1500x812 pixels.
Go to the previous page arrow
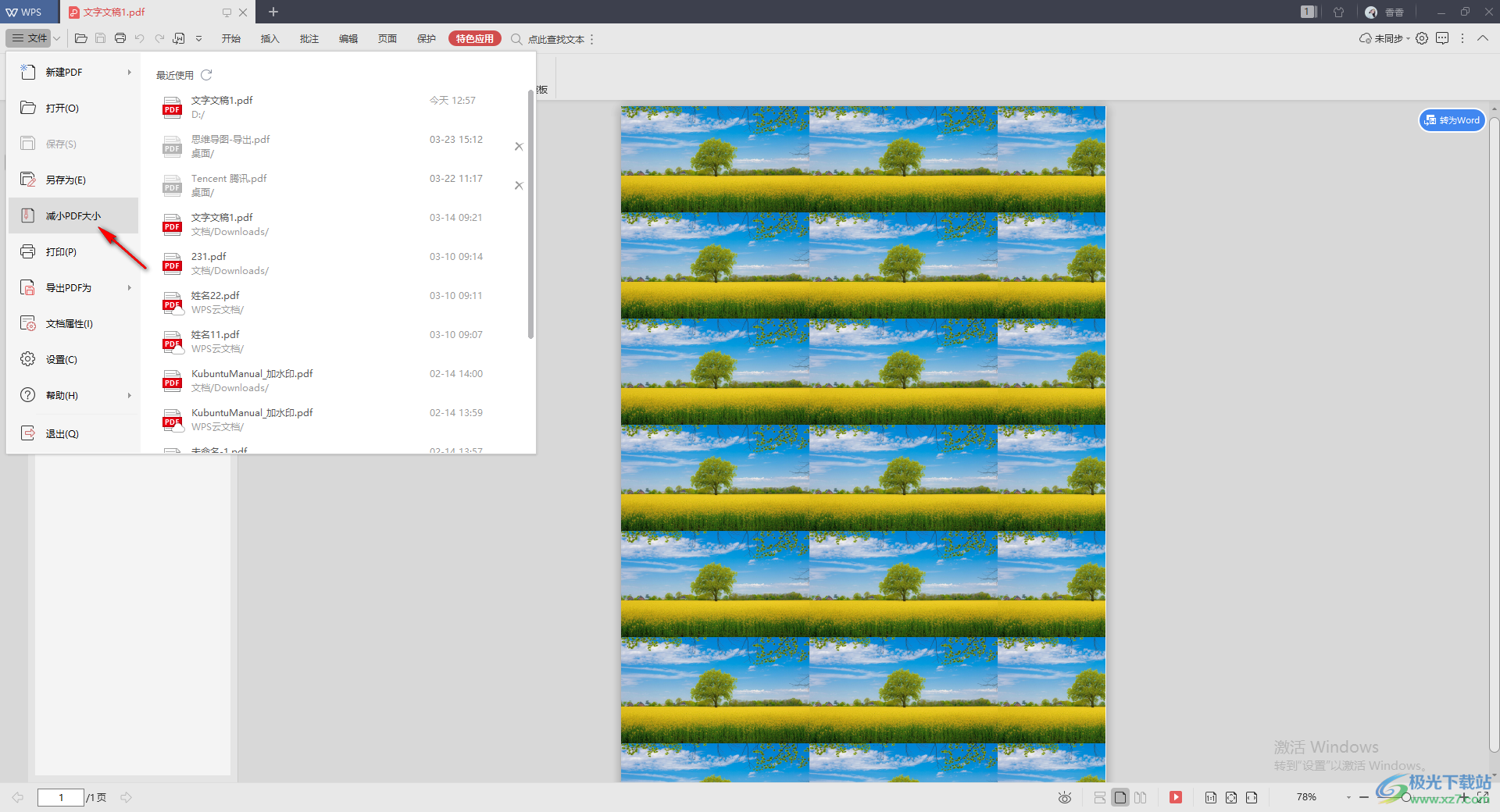(x=18, y=797)
